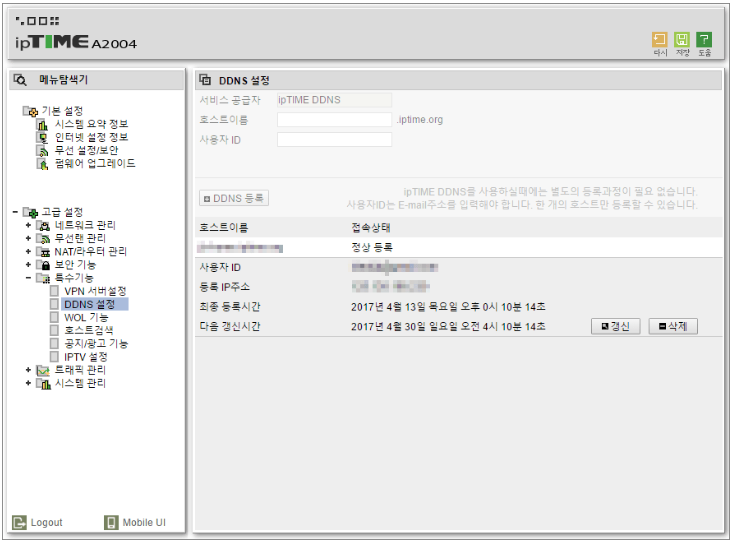Click the DDNS 설정 panel header icon
Viewport: 732px width, 540px height.
point(205,80)
